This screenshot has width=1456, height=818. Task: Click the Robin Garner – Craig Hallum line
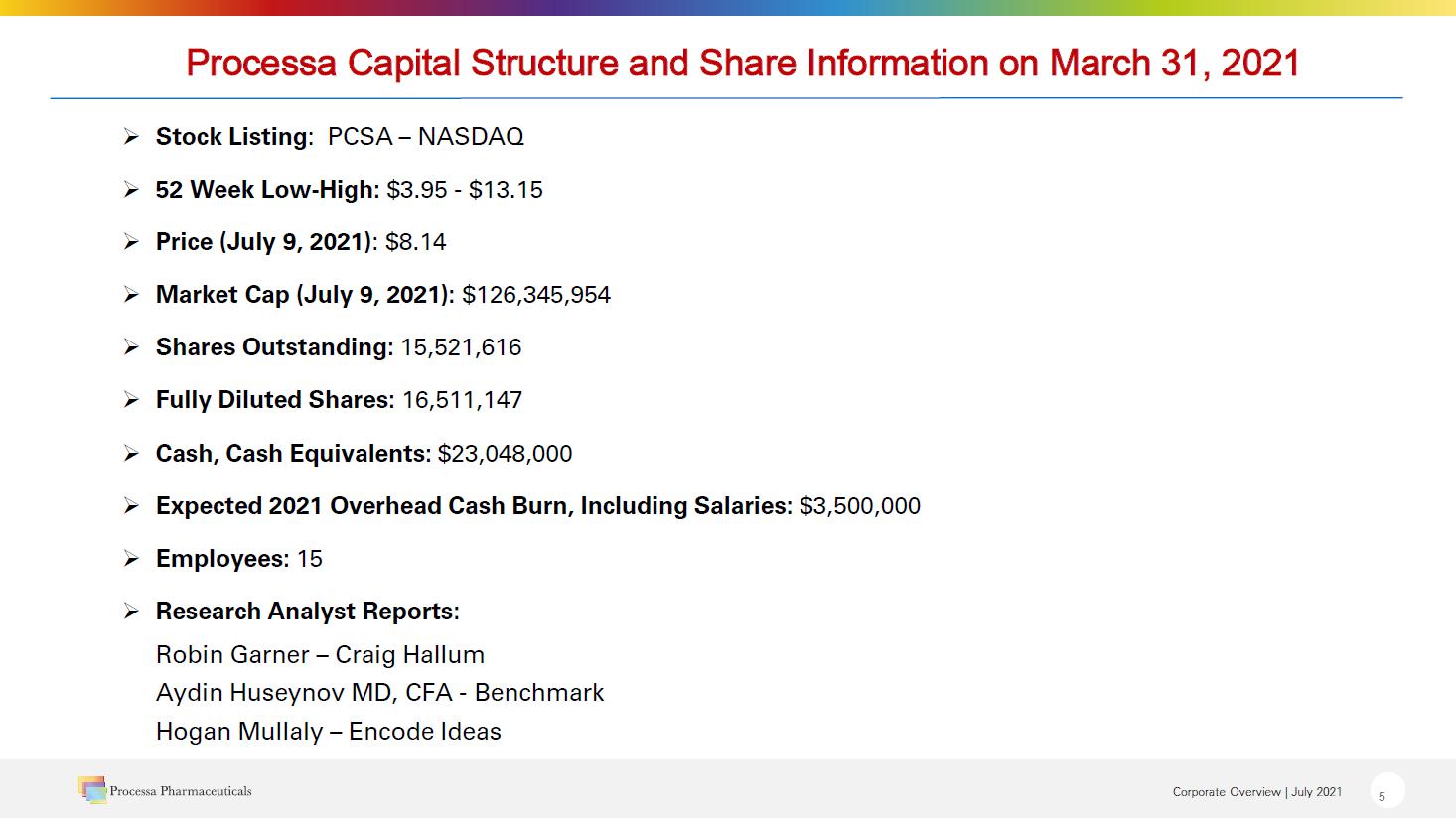[x=320, y=655]
